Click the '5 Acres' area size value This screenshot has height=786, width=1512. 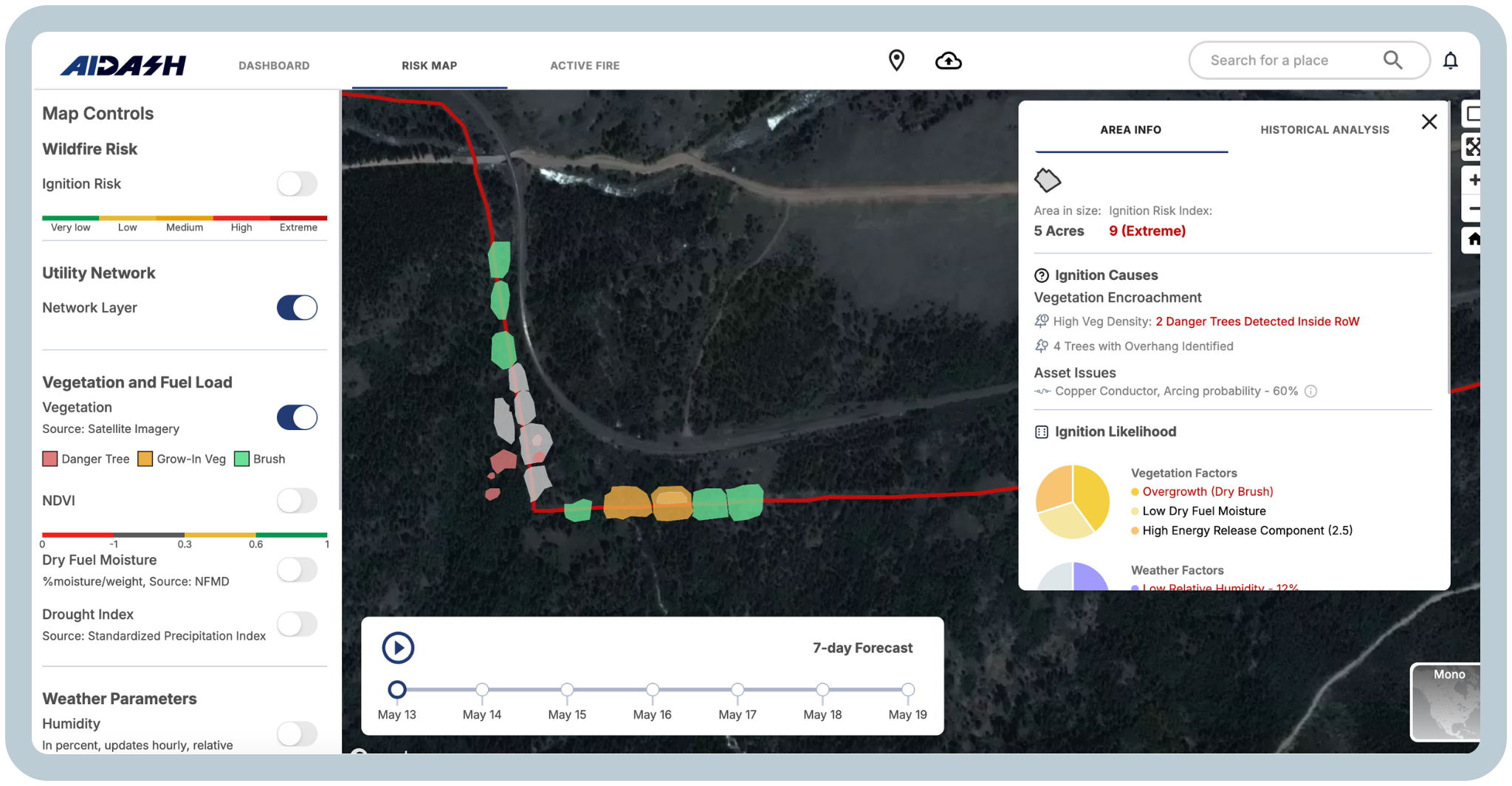1059,231
